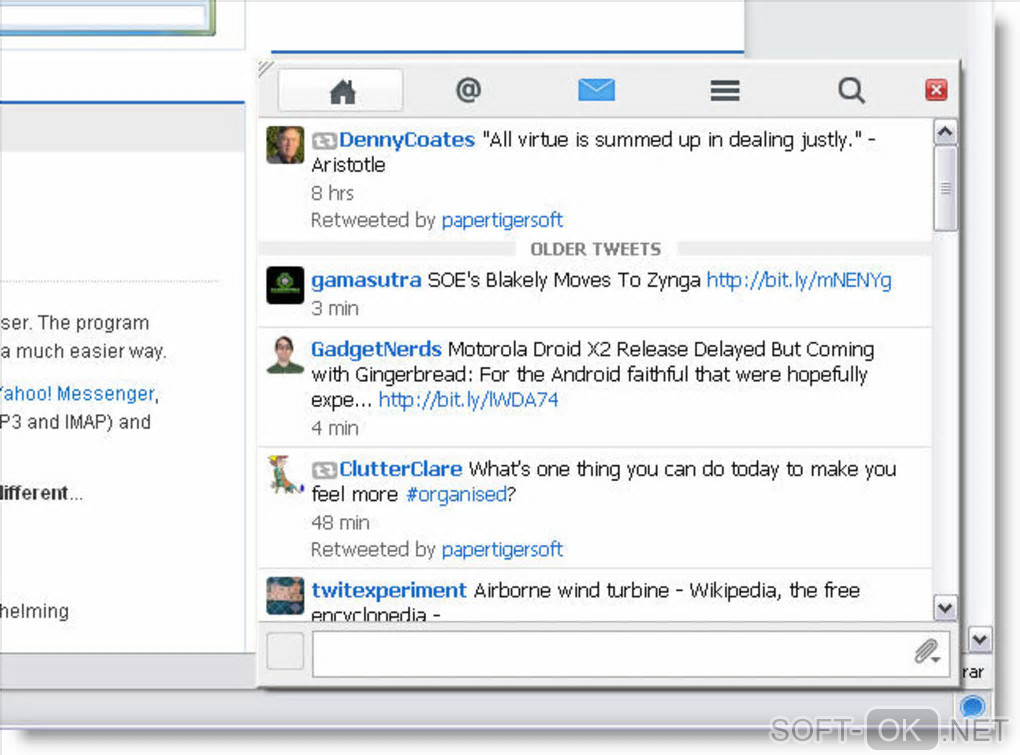Click the timeline scrollbar thumb
This screenshot has width=1020, height=755.
click(x=945, y=189)
